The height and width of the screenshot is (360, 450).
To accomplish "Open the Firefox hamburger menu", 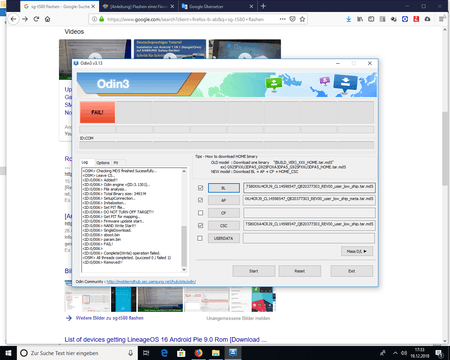I will pos(441,19).
